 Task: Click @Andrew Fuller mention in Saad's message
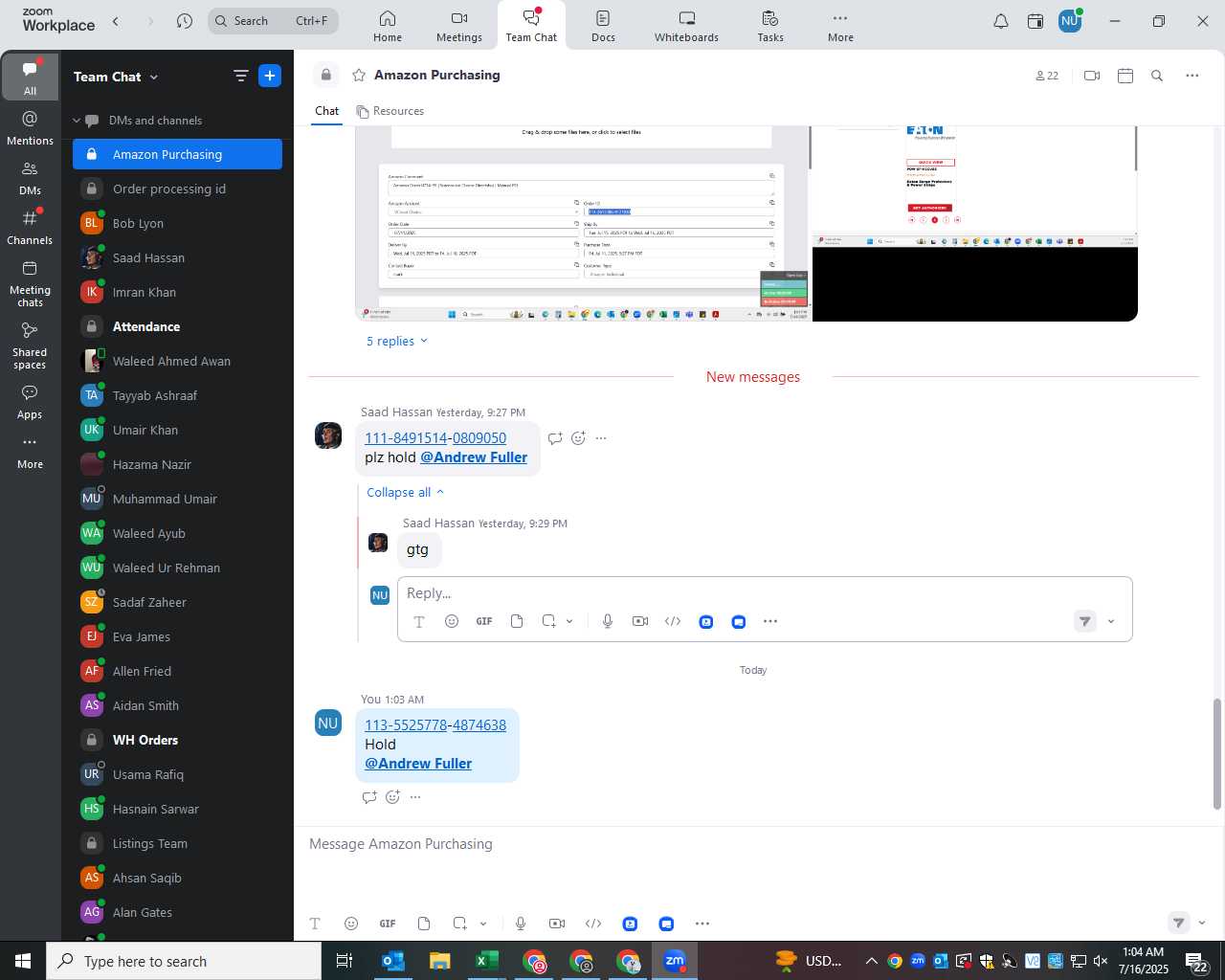click(x=474, y=457)
